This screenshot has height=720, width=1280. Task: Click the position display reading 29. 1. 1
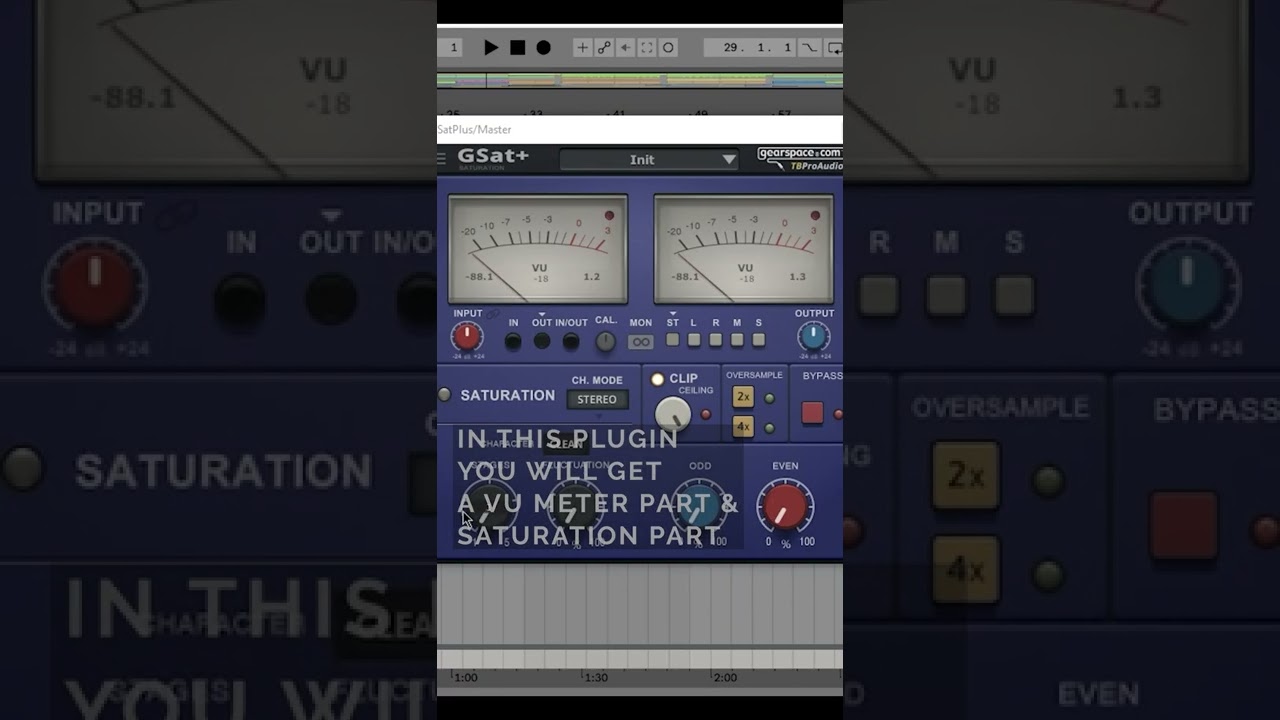pos(751,47)
